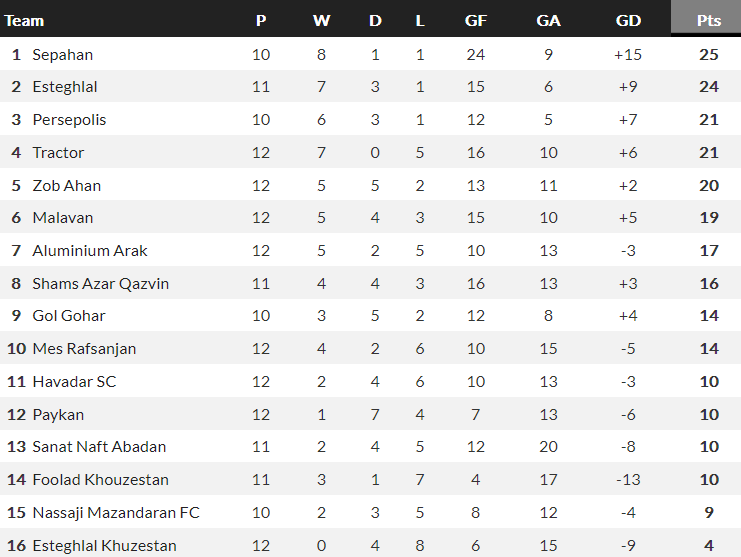Click Shams Azar Qazvin team name
The height and width of the screenshot is (557, 741).
pos(100,283)
